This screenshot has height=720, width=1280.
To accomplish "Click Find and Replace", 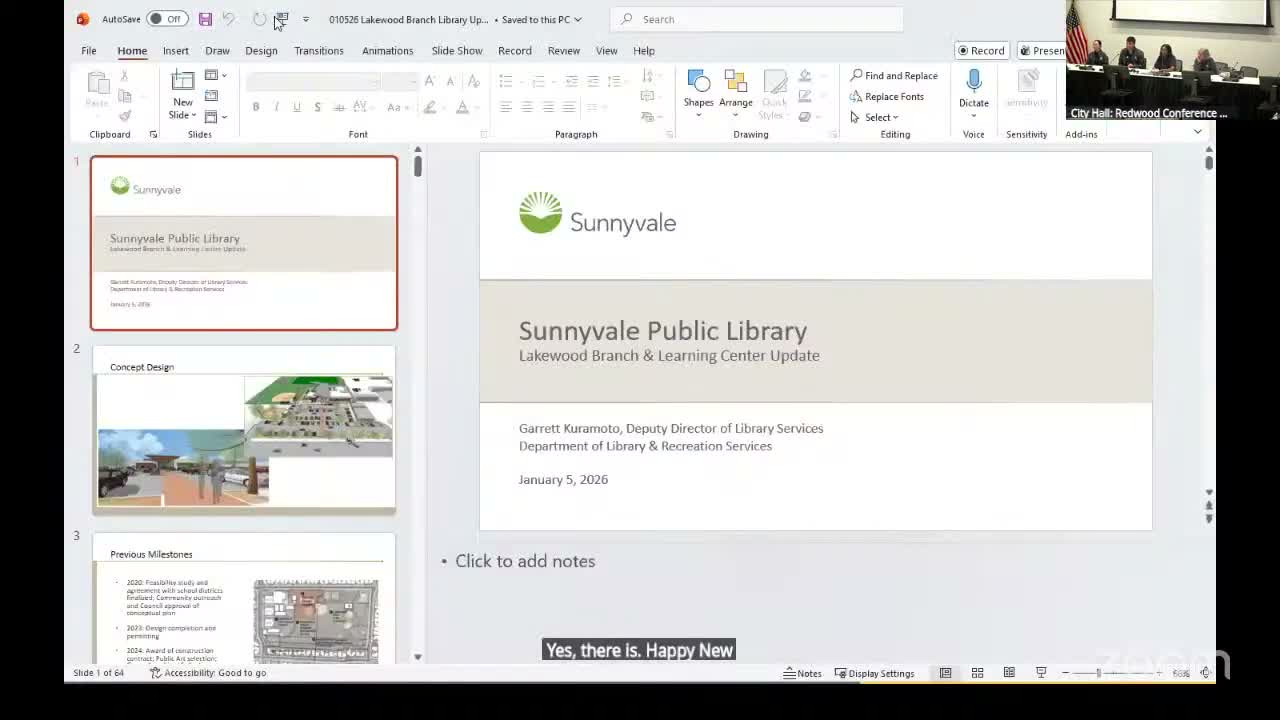I will click(894, 75).
